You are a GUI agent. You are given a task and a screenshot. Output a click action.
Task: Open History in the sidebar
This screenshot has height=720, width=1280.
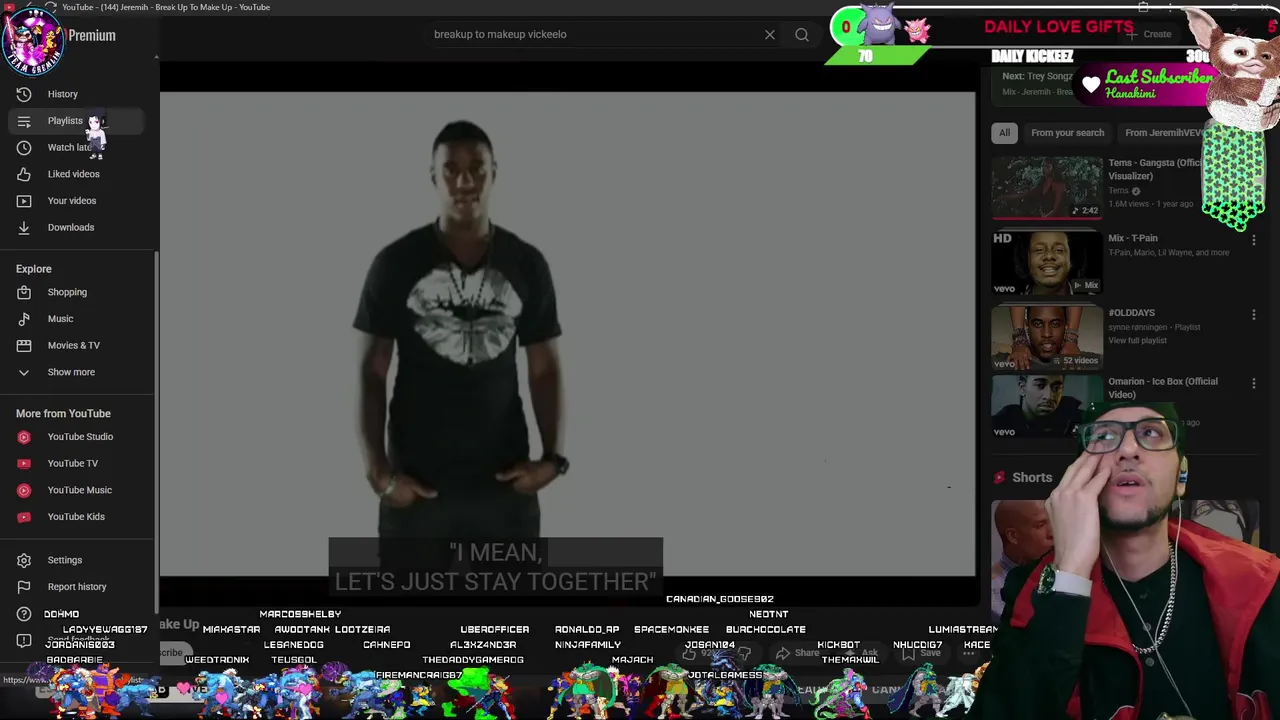77,94
